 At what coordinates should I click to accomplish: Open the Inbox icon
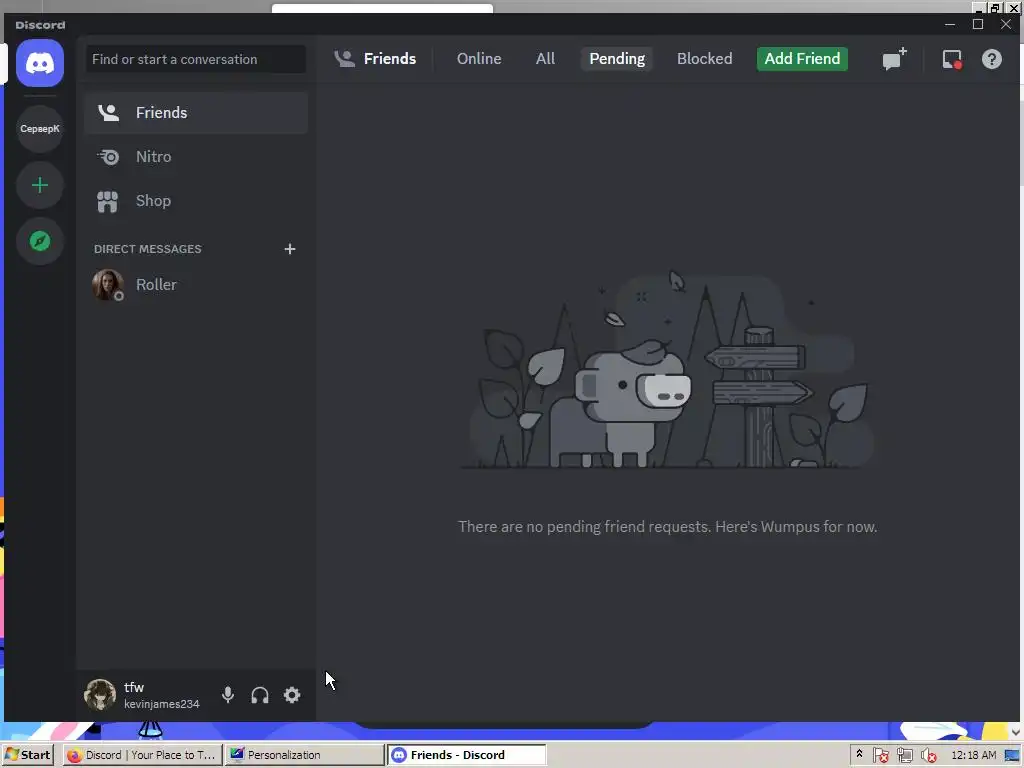(x=952, y=59)
